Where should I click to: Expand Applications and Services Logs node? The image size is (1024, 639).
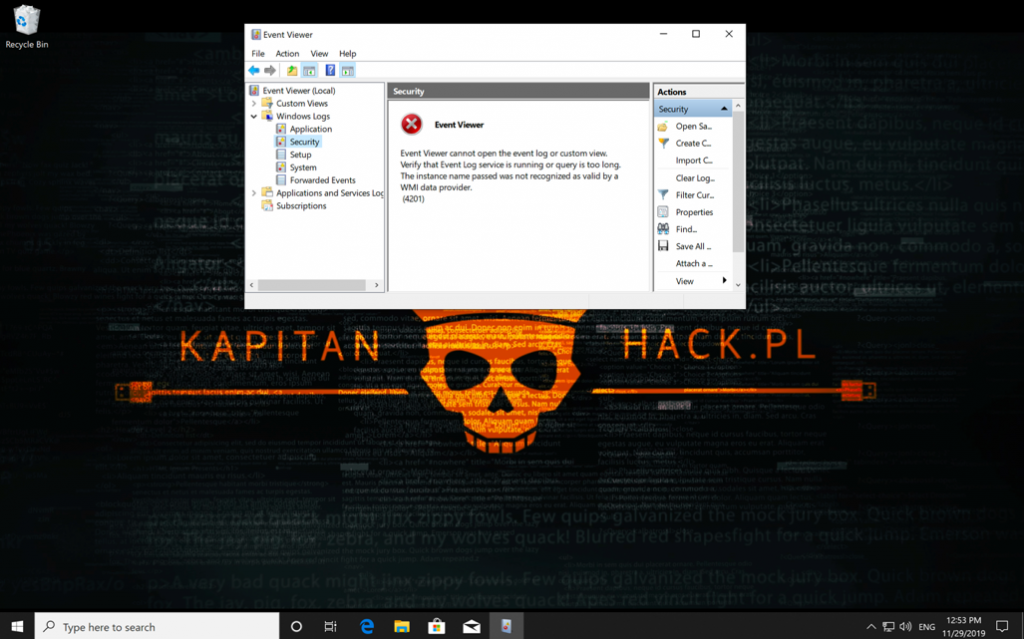[x=253, y=193]
